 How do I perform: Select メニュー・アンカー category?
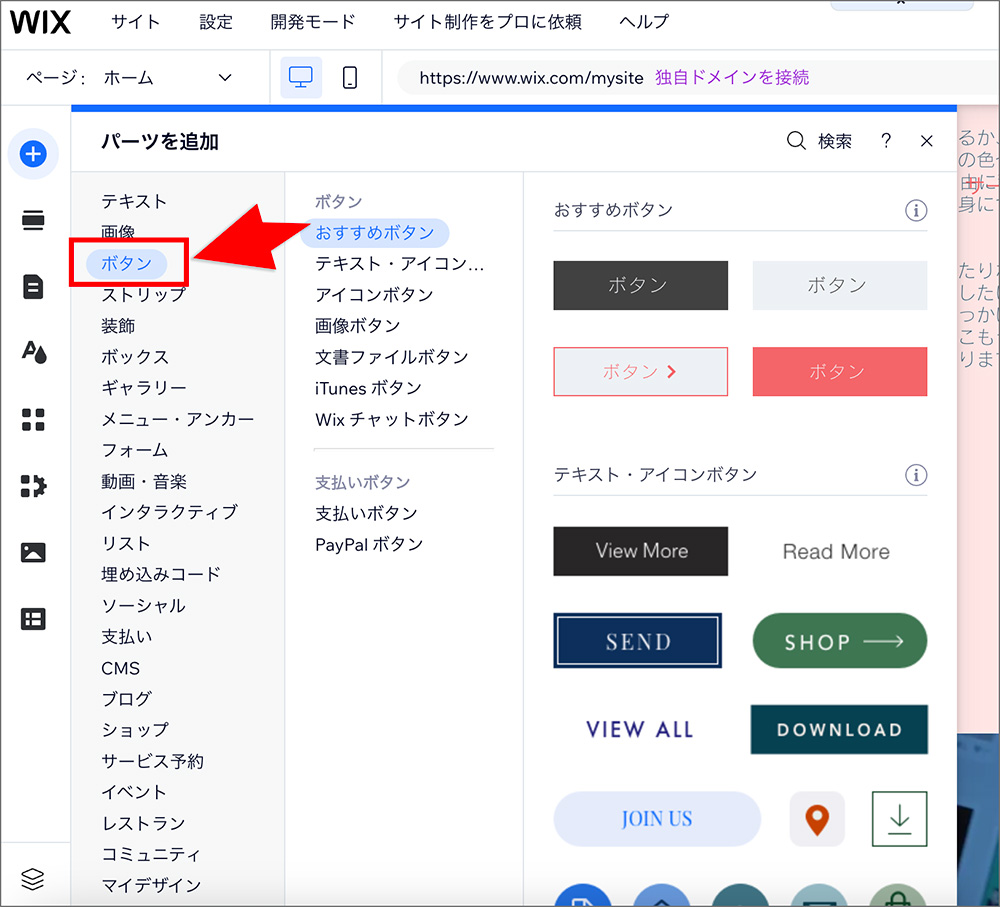tap(177, 419)
